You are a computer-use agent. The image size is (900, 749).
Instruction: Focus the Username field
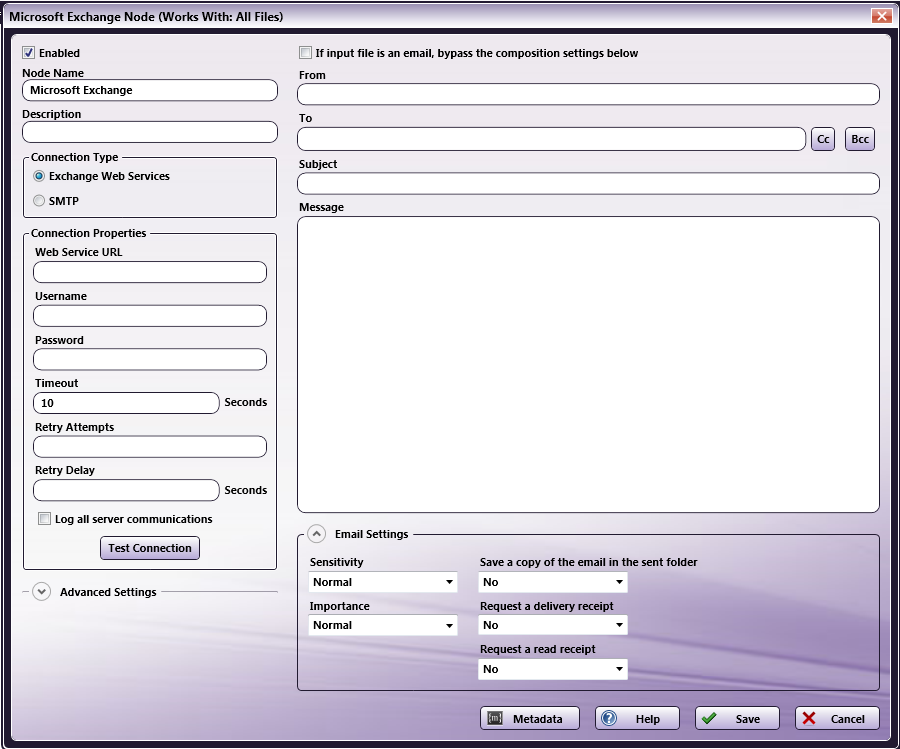tap(150, 316)
